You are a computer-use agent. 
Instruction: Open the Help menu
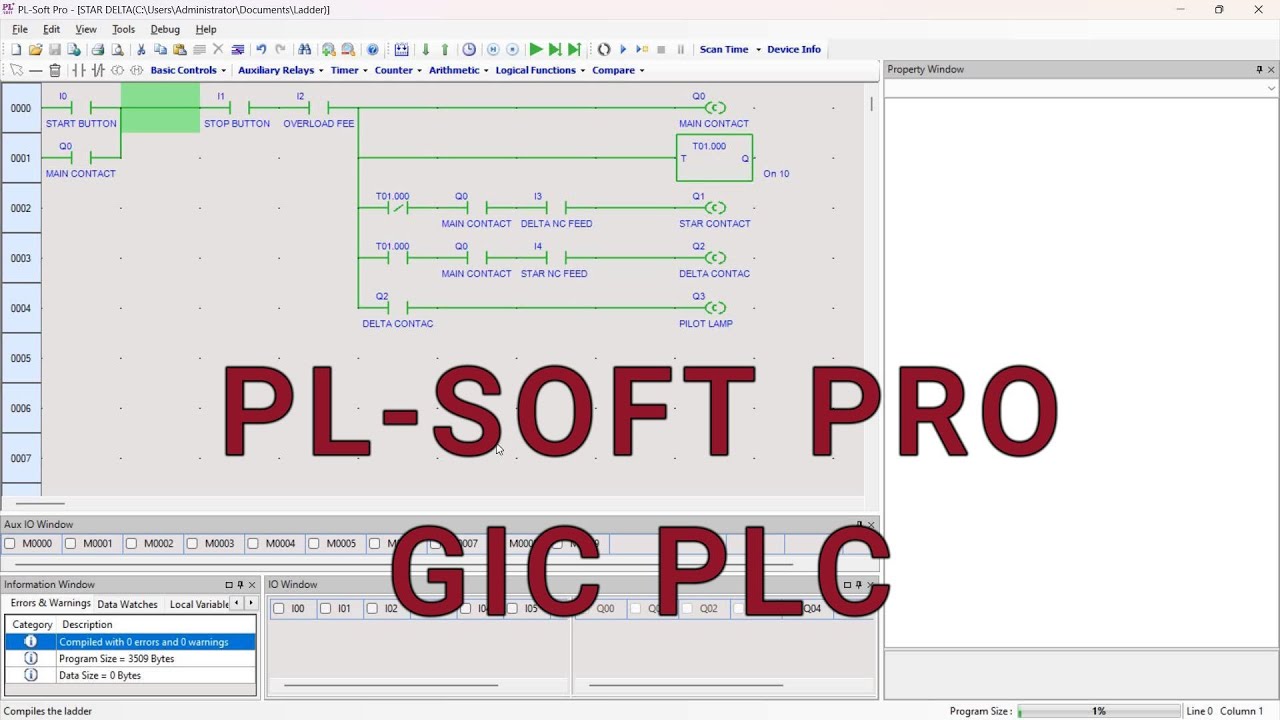click(206, 29)
